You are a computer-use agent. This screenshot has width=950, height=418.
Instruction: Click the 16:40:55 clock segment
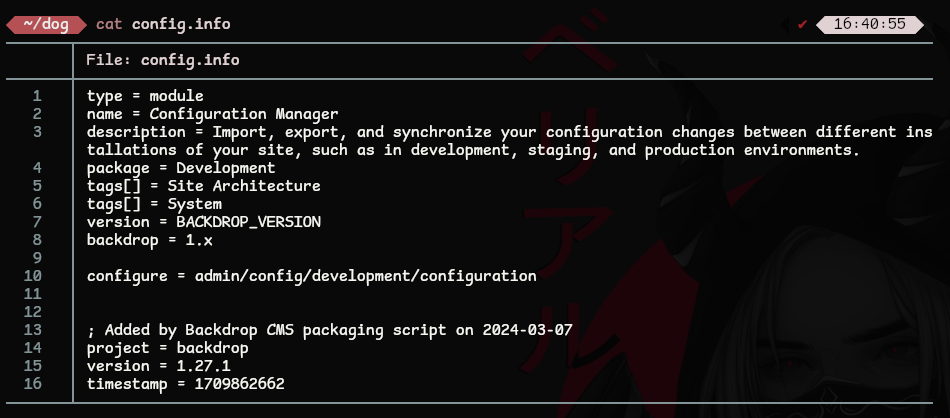click(869, 24)
